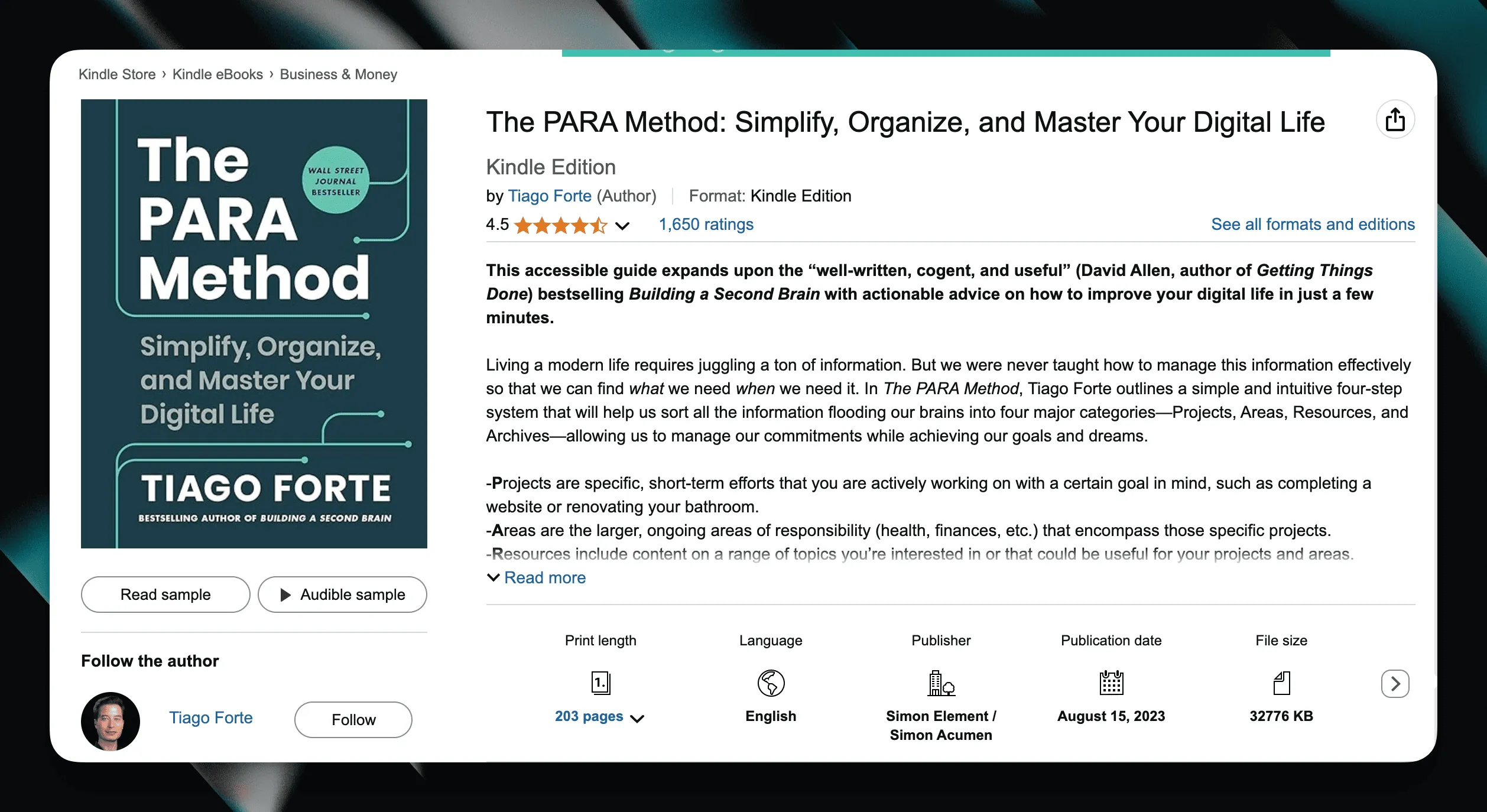
Task: Open the Kindle Store breadcrumb
Action: point(117,74)
